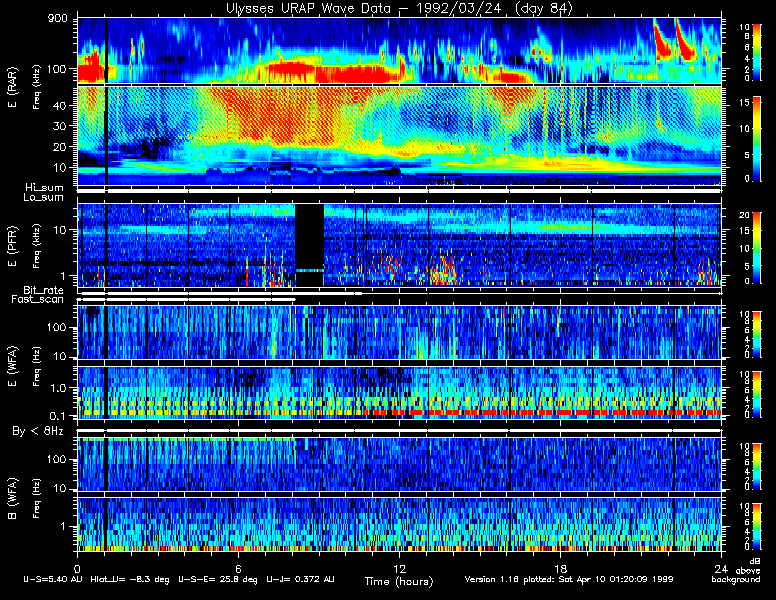776x600 pixels.
Task: Click the 'Time (hours)' axis title
Action: point(399,582)
